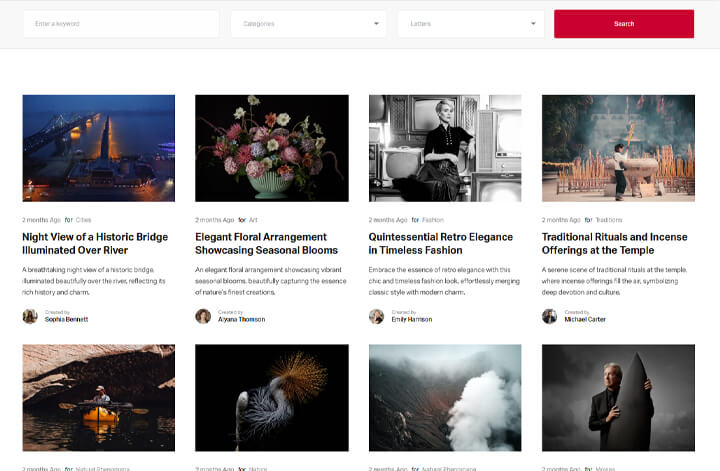Click Sophia Bennett's avatar icon

tap(30, 316)
